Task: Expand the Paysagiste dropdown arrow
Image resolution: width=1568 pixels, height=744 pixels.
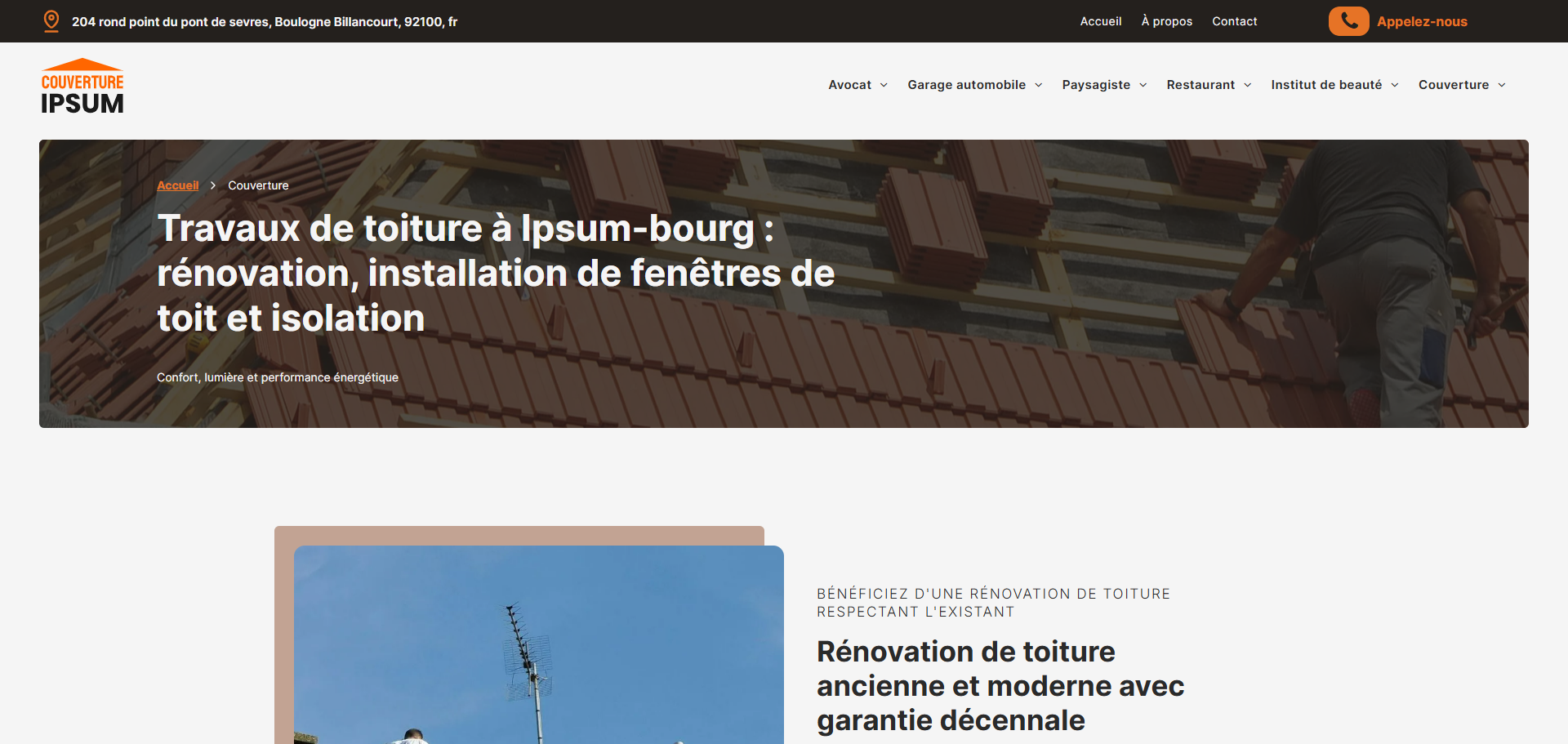Action: (x=1143, y=85)
